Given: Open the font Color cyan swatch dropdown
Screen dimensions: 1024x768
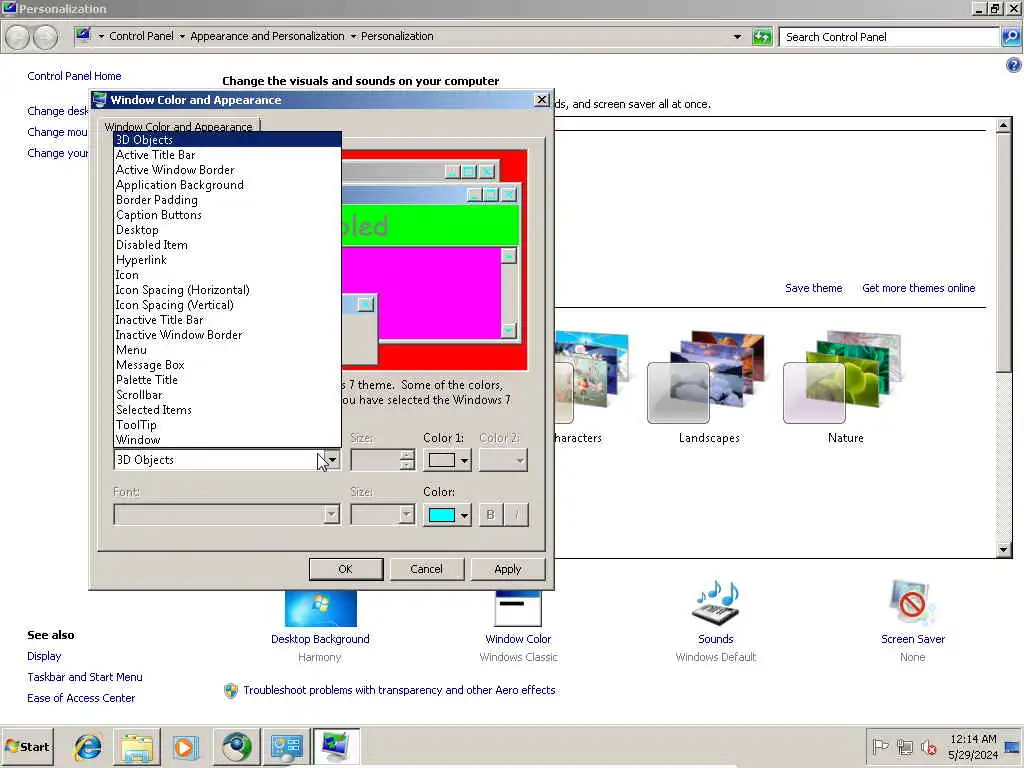Looking at the screenshot, I should pyautogui.click(x=447, y=515).
